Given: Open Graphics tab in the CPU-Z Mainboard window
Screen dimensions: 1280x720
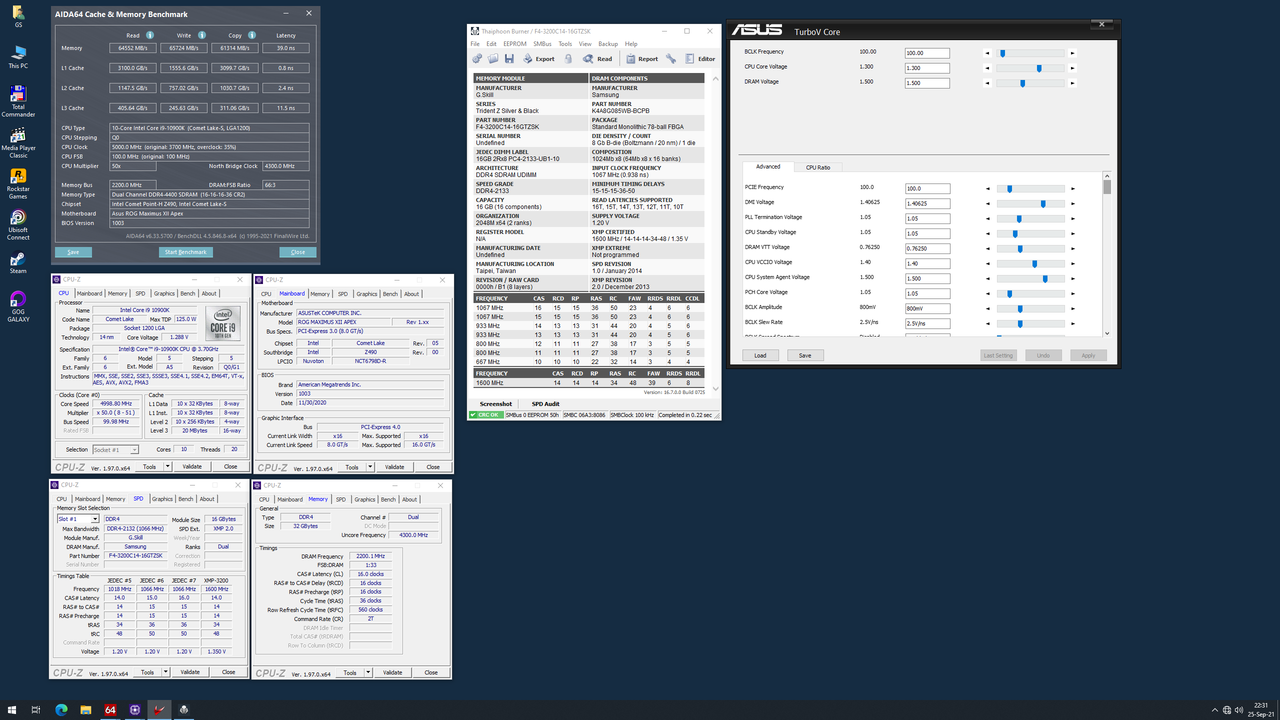Looking at the screenshot, I should pos(367,294).
